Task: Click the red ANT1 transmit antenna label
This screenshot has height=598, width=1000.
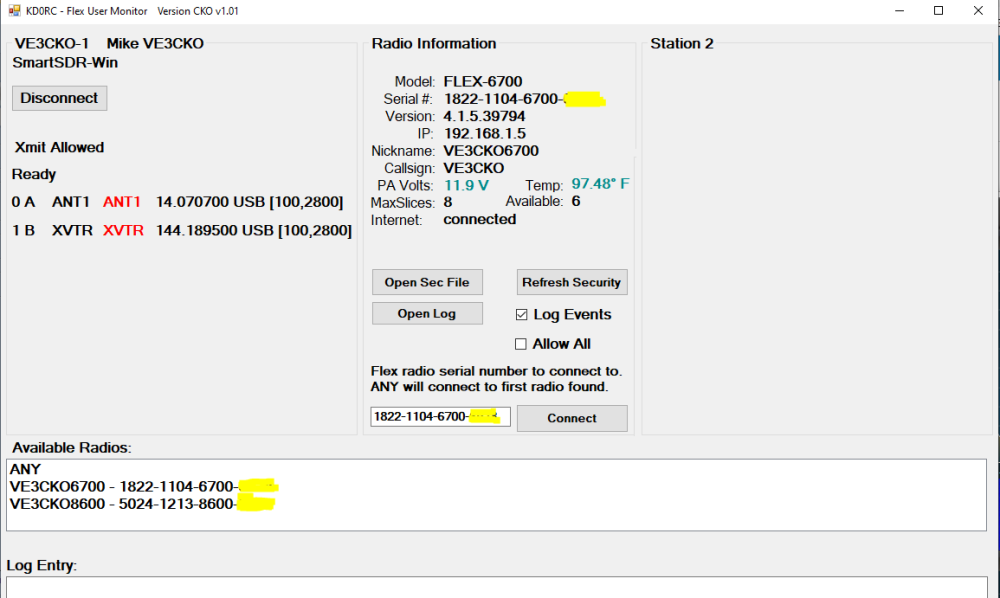Action: (x=122, y=202)
